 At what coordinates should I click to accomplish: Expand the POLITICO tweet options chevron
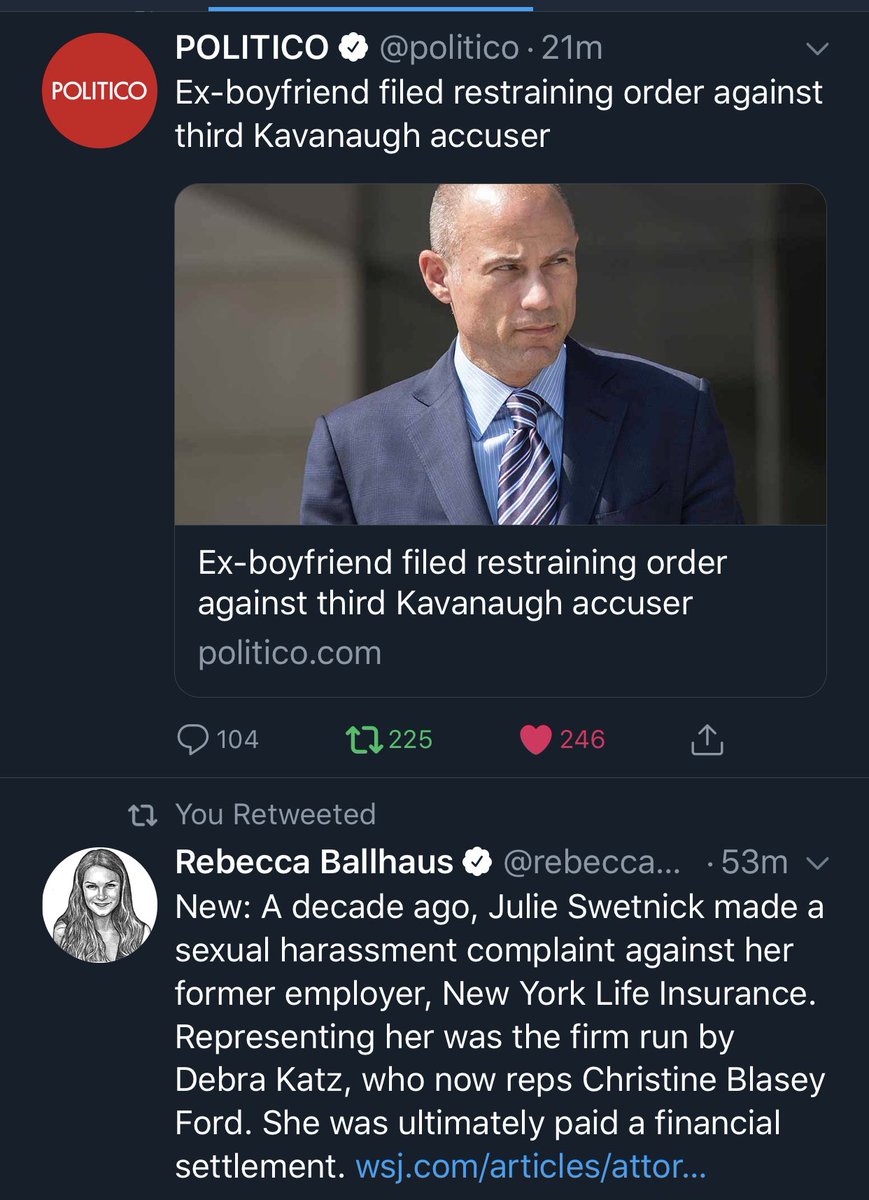coord(816,49)
